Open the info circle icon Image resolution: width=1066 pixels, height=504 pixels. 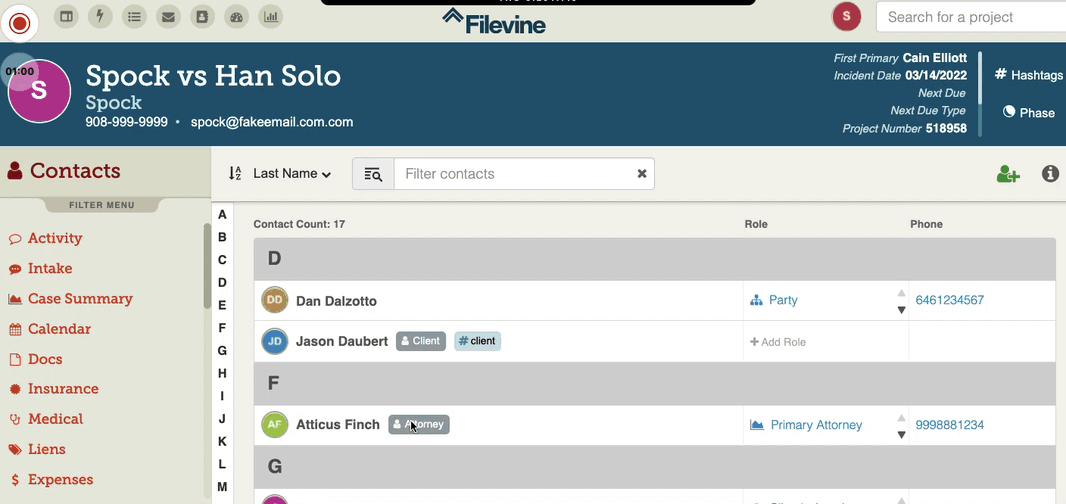[1050, 174]
